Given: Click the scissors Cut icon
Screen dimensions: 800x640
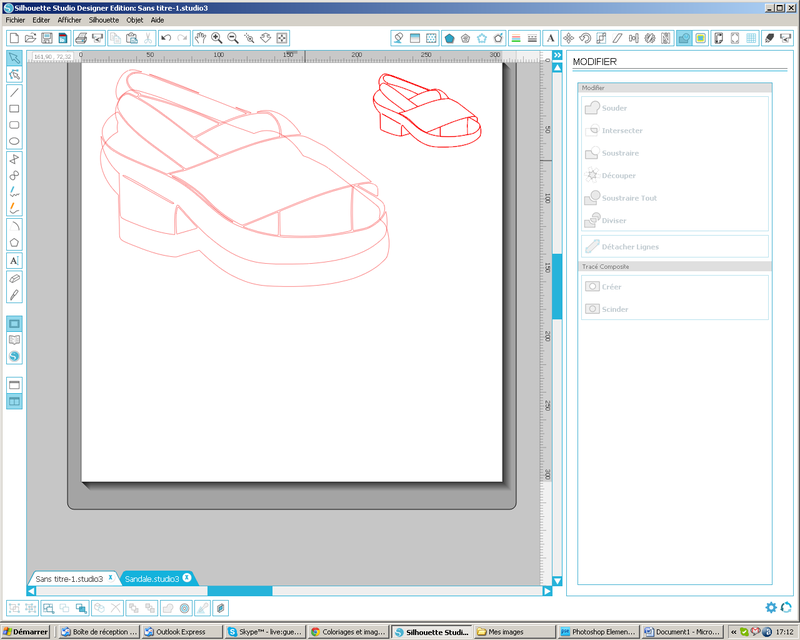Looking at the screenshot, I should coord(148,38).
